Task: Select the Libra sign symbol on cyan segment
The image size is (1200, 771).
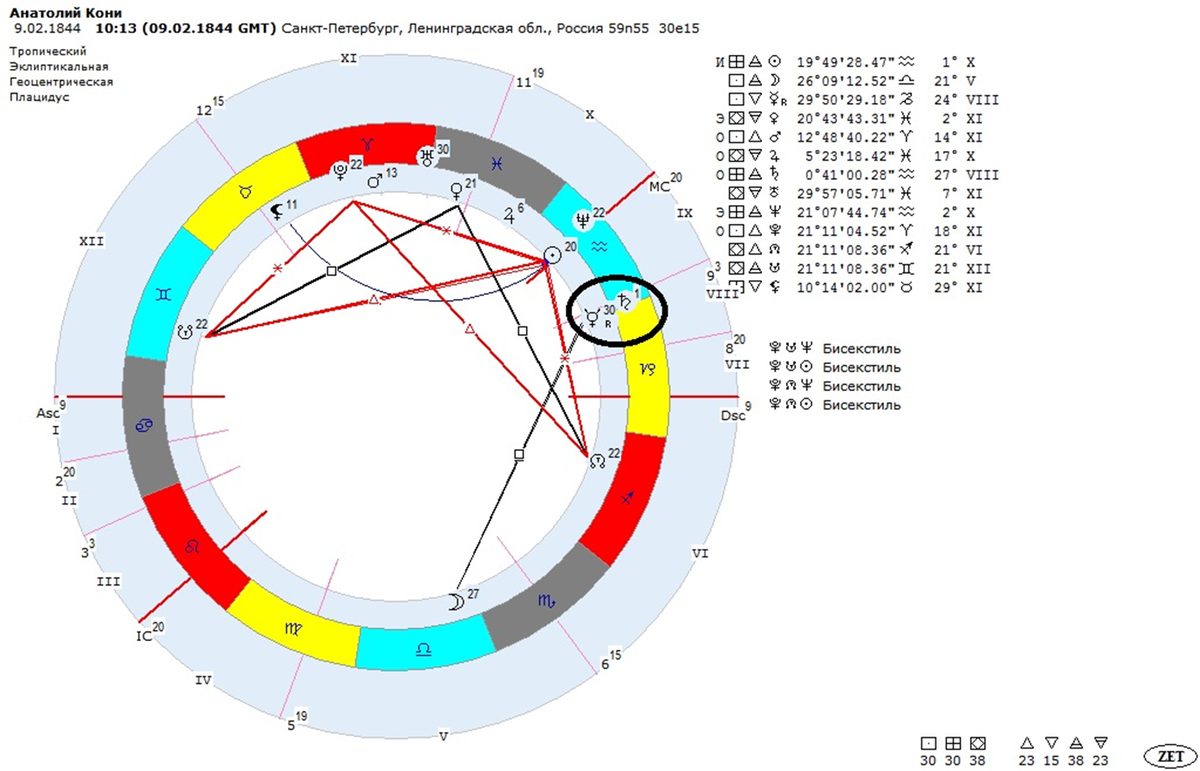Action: pyautogui.click(x=424, y=649)
